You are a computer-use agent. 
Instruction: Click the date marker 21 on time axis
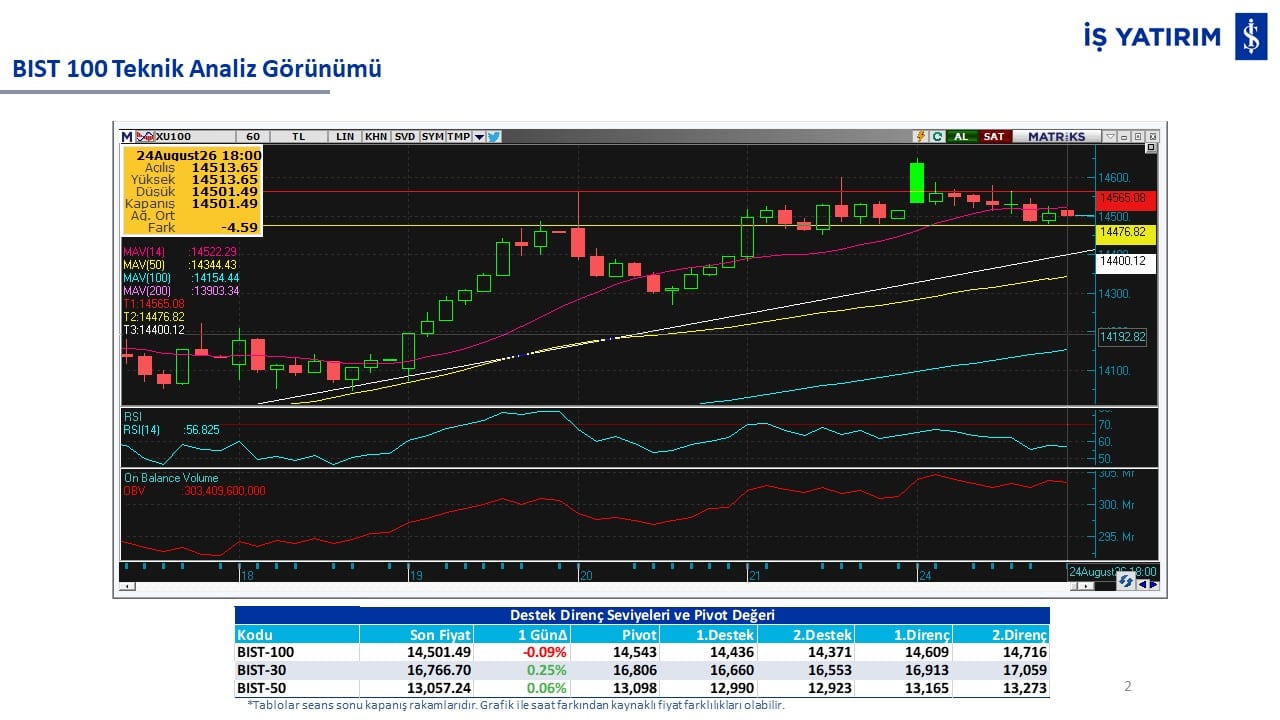(x=755, y=574)
